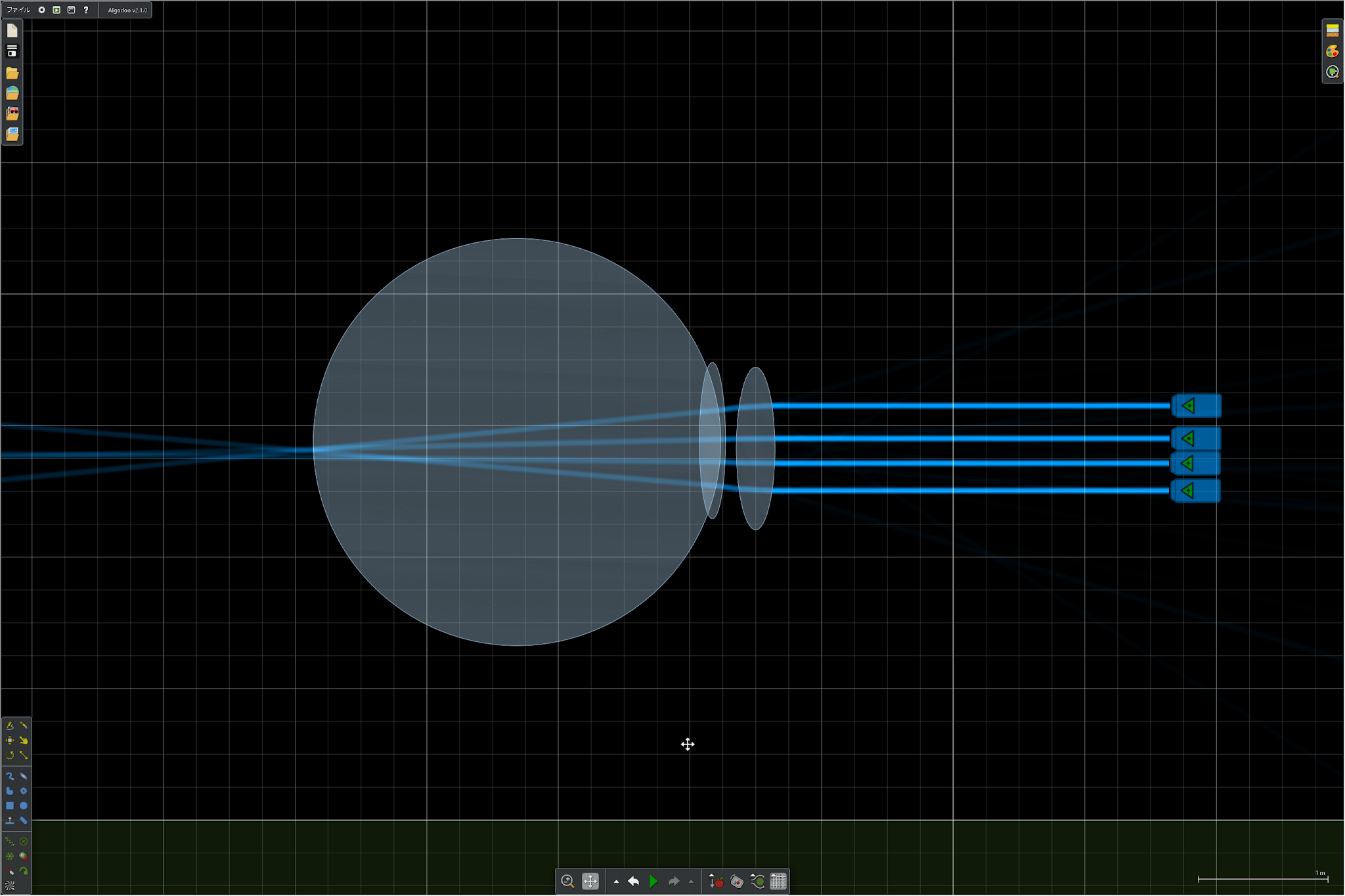Screen dimensions: 1345x896
Task: Select the Knife cutting tool
Action: click(24, 725)
